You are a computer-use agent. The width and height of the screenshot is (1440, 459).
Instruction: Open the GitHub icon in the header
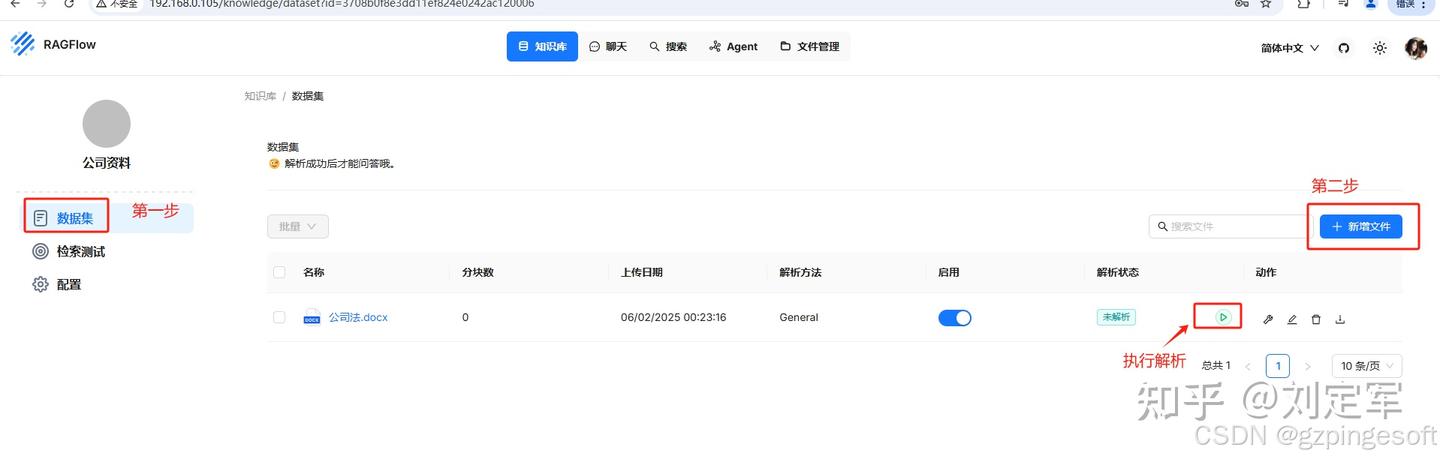pyautogui.click(x=1344, y=48)
